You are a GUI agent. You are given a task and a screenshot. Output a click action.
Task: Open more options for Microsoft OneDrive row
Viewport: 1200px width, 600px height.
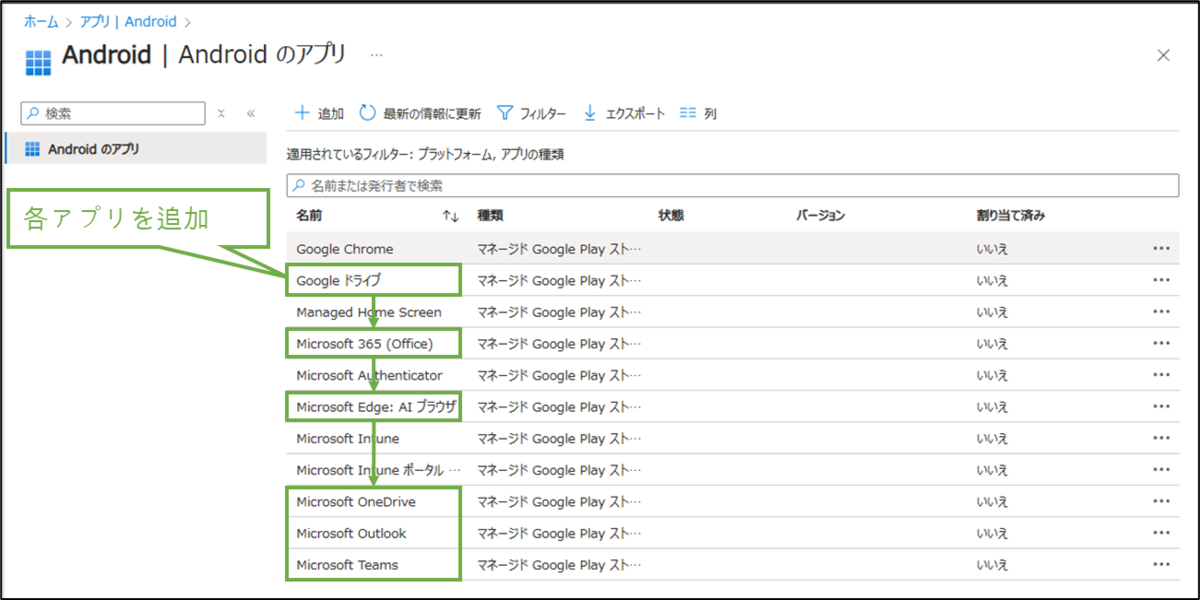coord(1161,502)
